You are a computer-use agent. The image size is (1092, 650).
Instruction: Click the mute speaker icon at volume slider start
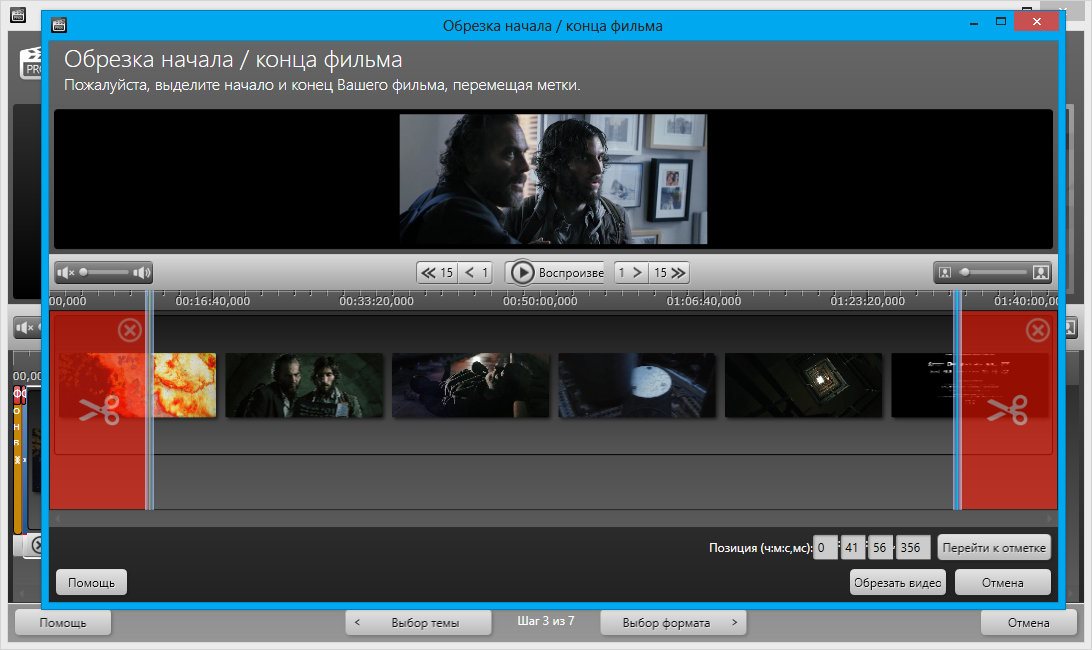66,272
